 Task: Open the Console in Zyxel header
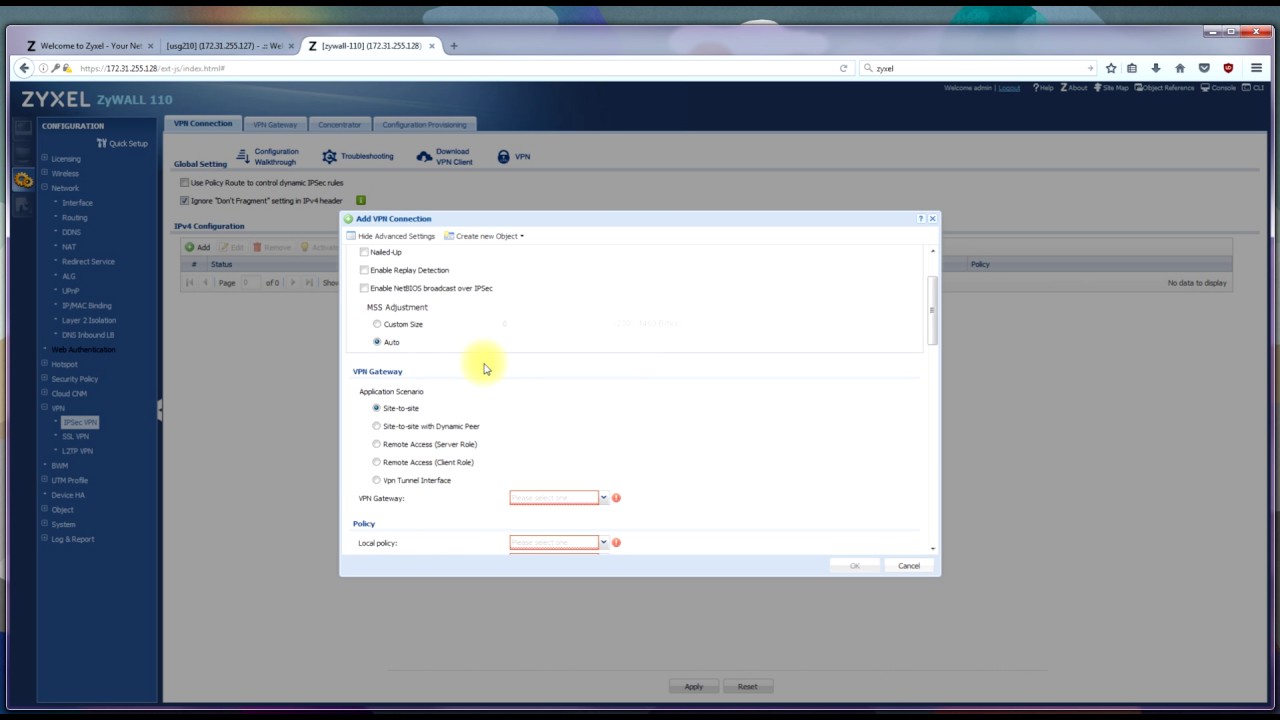point(1219,88)
